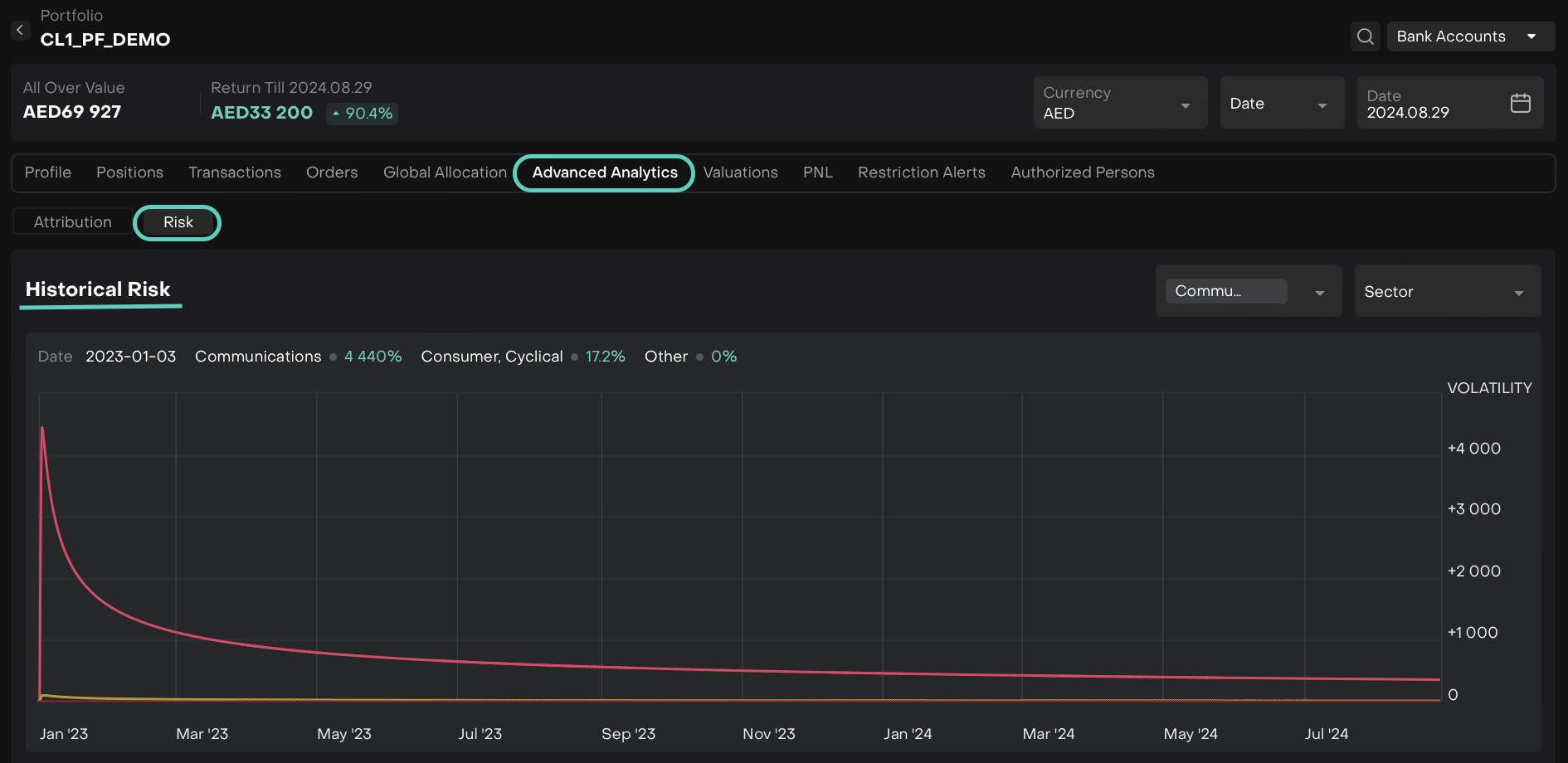Image resolution: width=1568 pixels, height=763 pixels.
Task: Select the Risk sub-tab
Action: [178, 222]
